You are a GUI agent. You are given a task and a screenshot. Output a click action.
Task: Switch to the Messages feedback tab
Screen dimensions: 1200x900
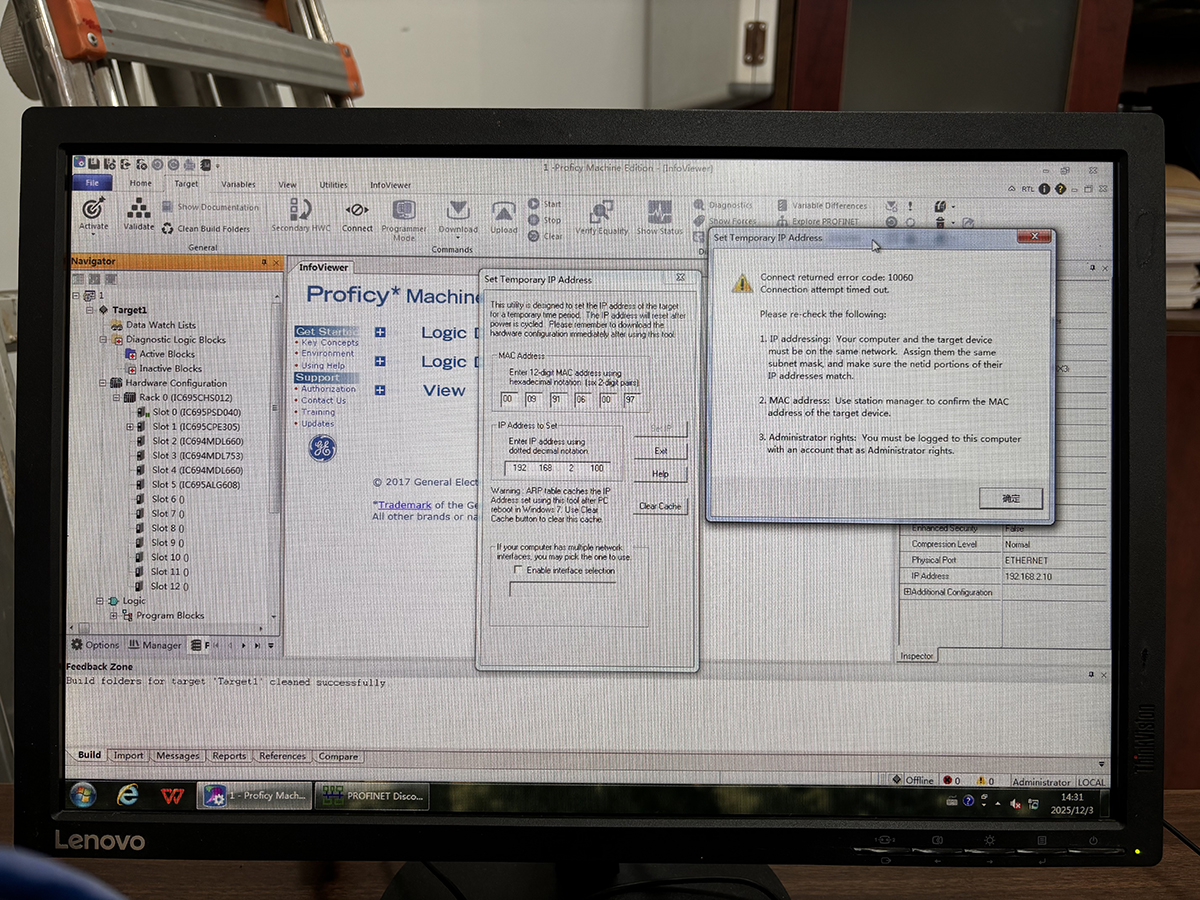(177, 756)
